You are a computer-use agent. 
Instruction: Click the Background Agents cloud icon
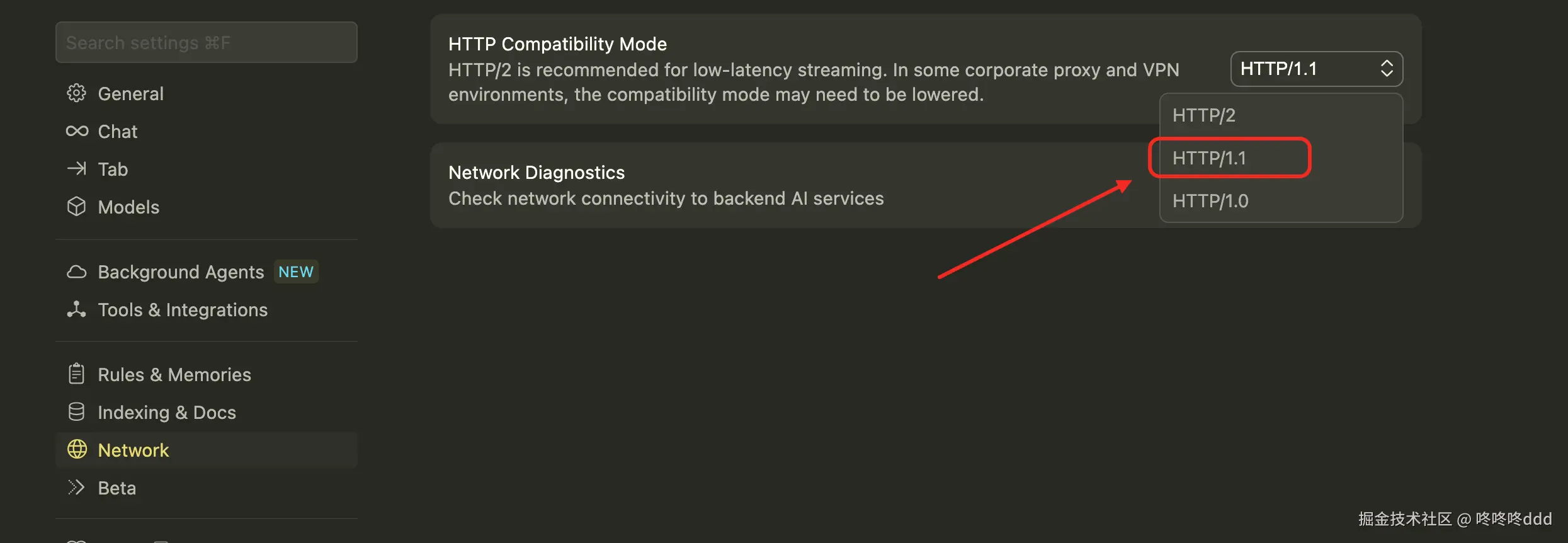pyautogui.click(x=77, y=271)
